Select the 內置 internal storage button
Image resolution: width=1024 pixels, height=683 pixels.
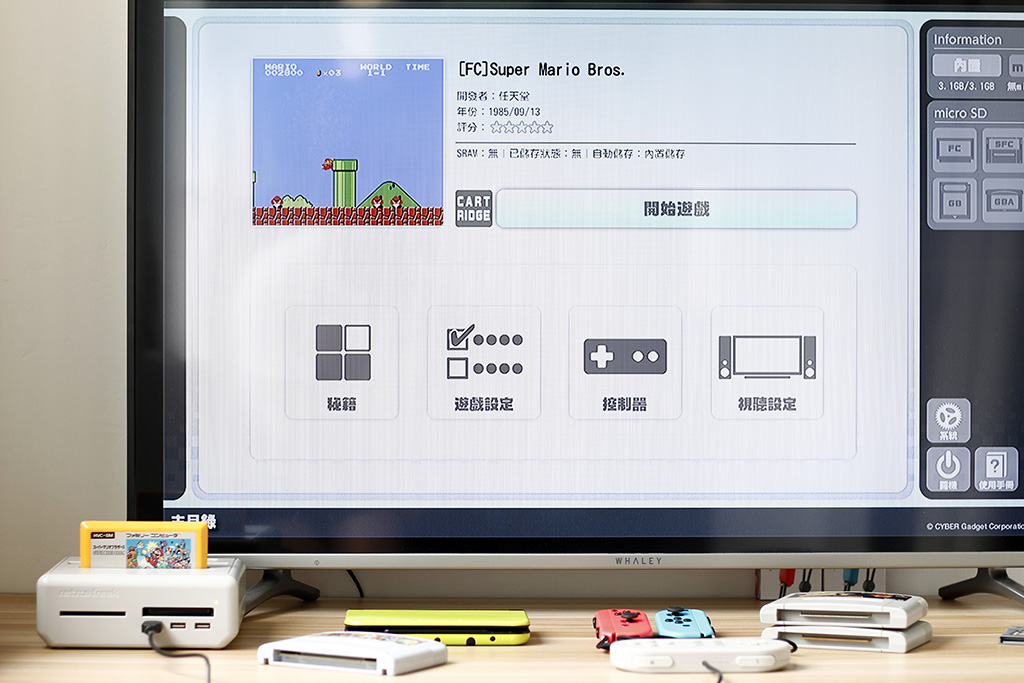pyautogui.click(x=967, y=65)
